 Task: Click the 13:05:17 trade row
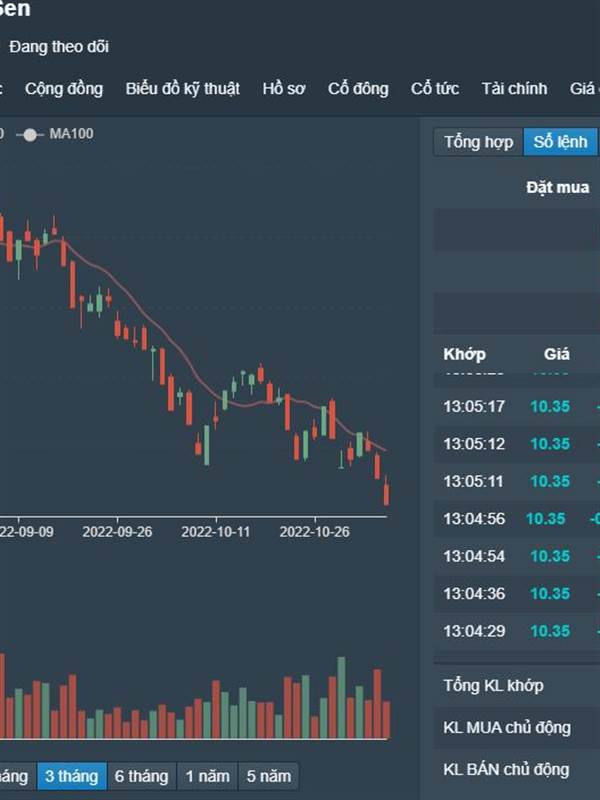pos(517,407)
